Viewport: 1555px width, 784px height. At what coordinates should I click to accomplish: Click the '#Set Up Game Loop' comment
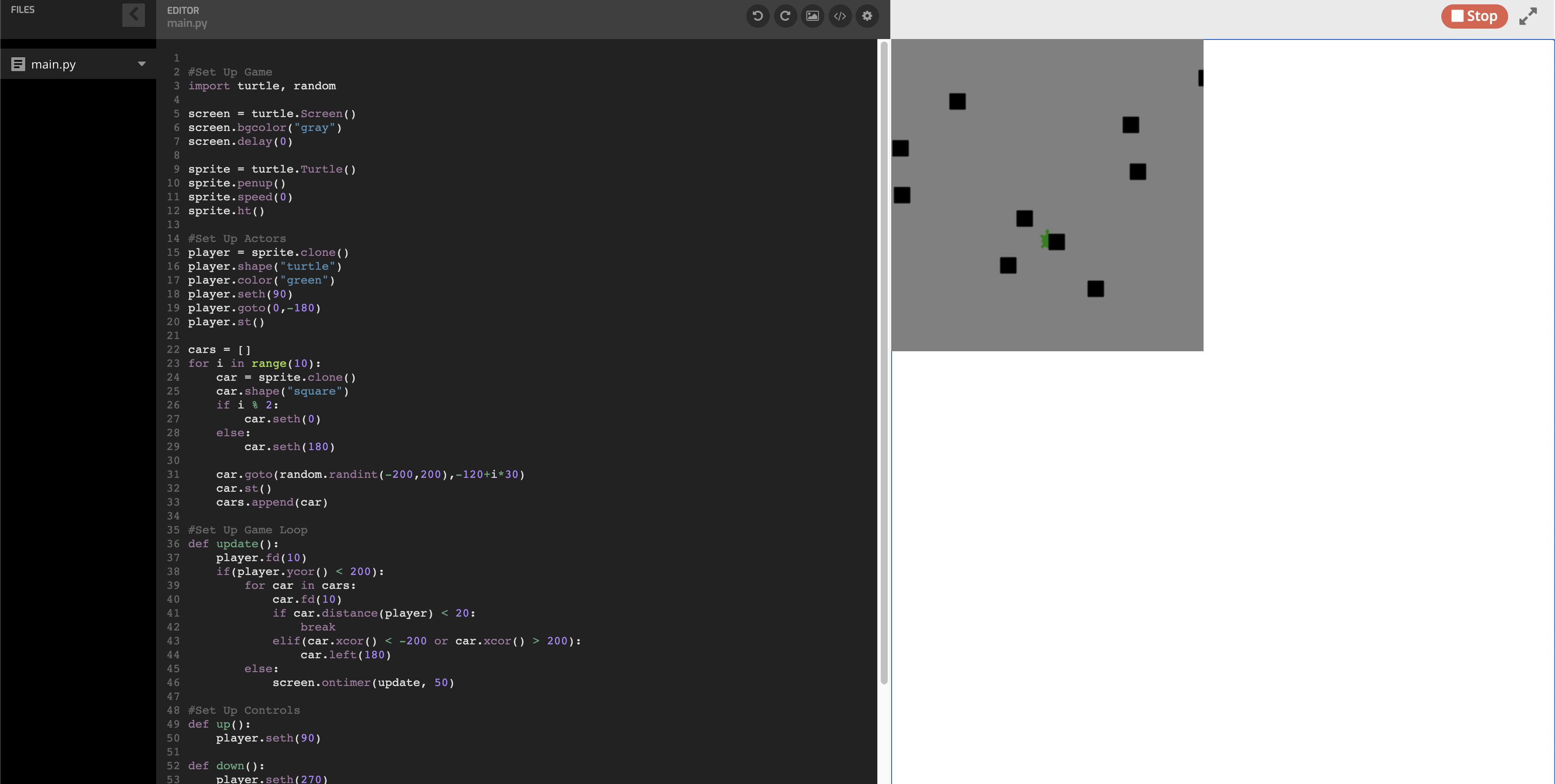[x=247, y=529]
